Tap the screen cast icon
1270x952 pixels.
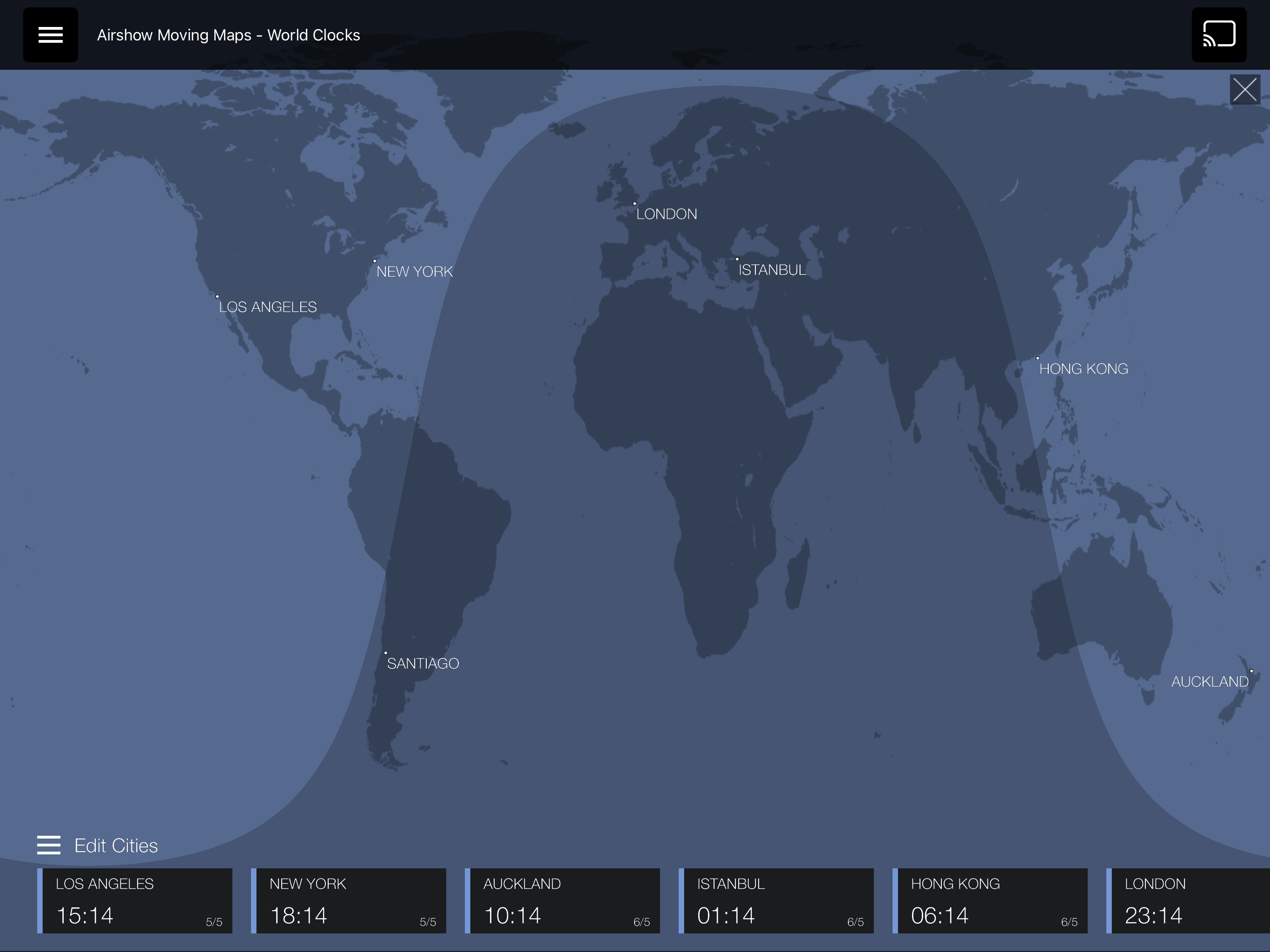[1219, 34]
